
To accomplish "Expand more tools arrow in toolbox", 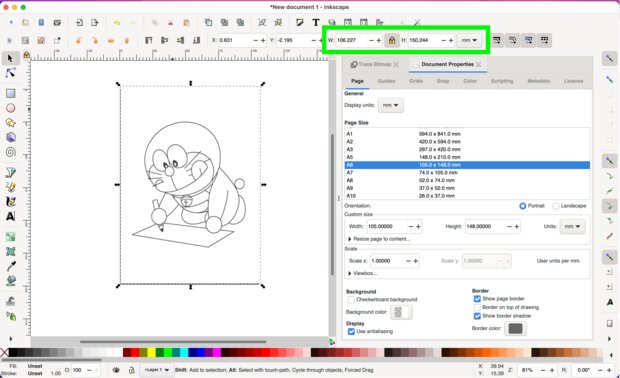I will (x=10, y=339).
